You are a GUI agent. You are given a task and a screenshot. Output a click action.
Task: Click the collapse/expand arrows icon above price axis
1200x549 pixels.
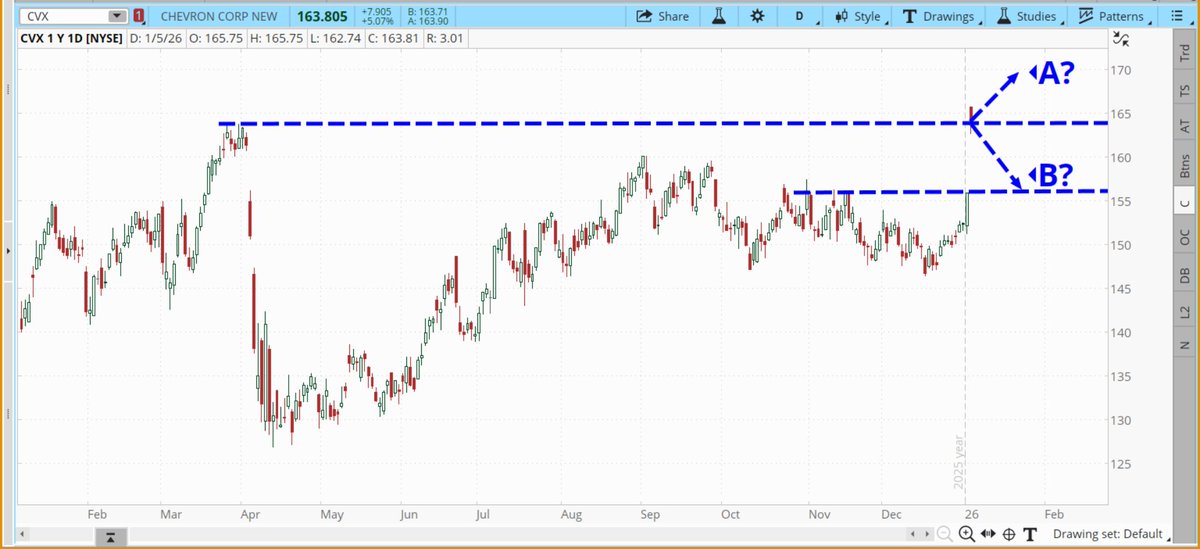(1121, 40)
